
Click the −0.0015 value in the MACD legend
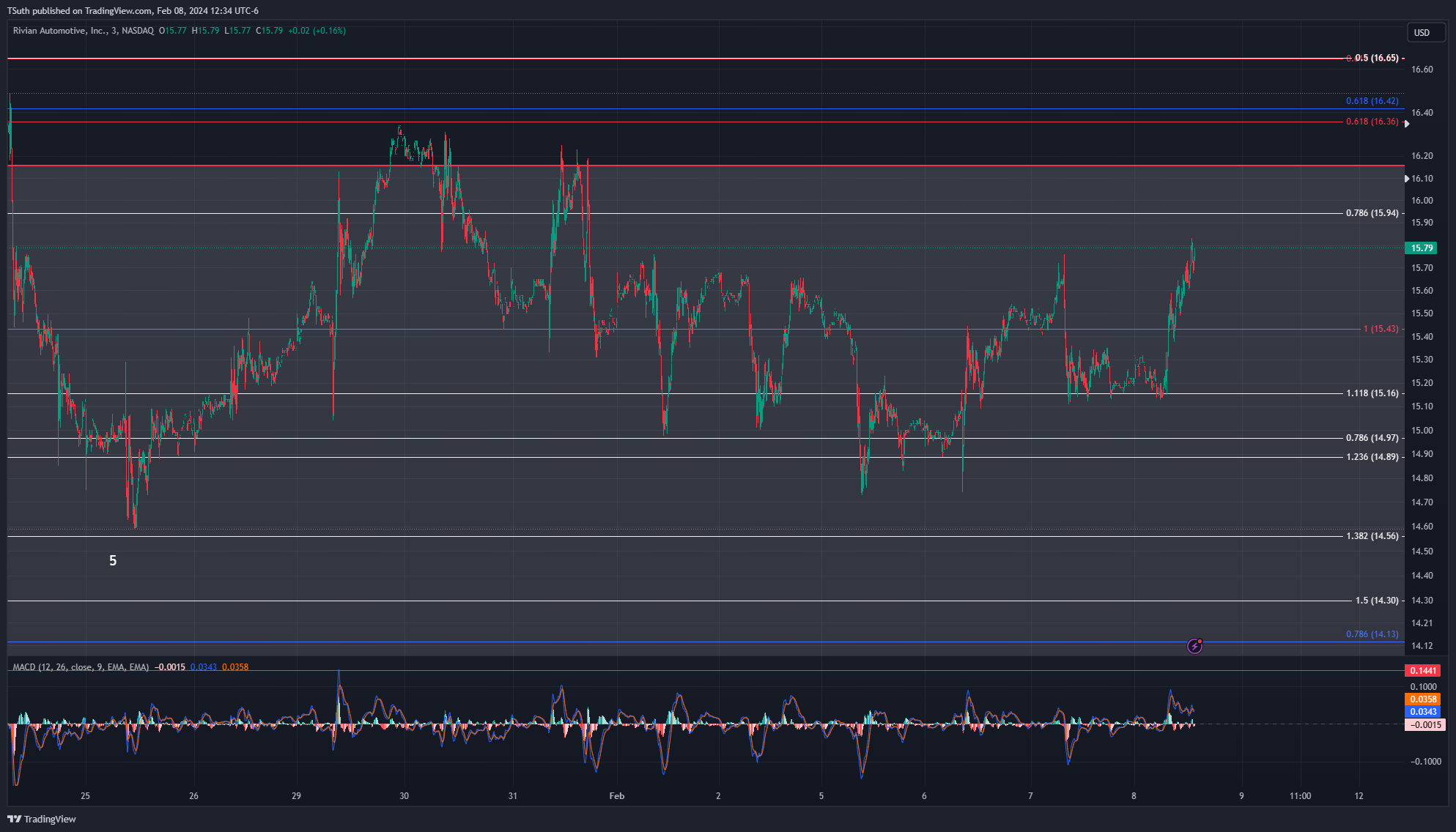pyautogui.click(x=170, y=667)
